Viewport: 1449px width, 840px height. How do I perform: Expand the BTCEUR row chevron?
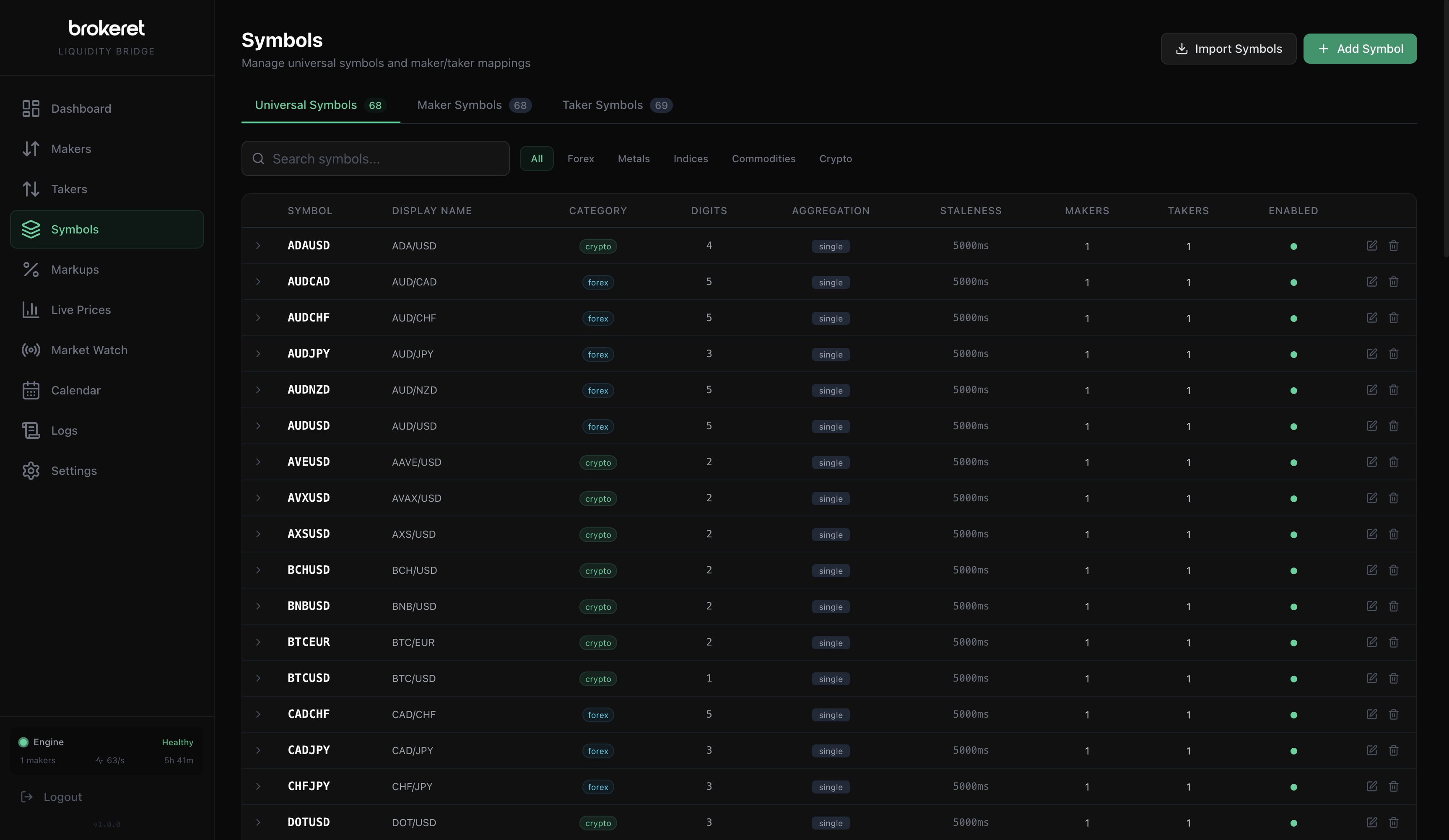point(258,642)
